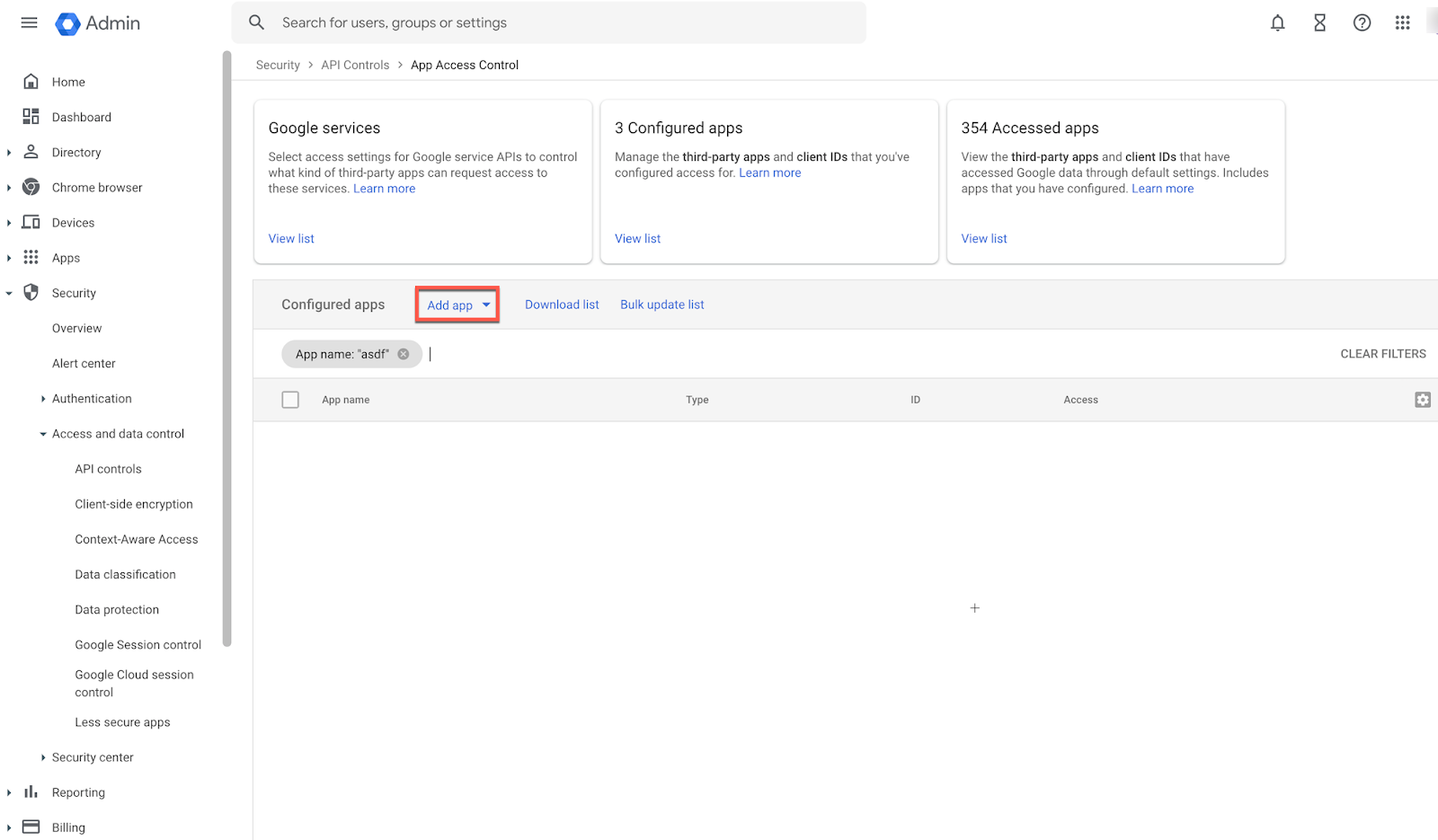
Task: Open the Google apps grid launcher
Action: pos(1402,22)
